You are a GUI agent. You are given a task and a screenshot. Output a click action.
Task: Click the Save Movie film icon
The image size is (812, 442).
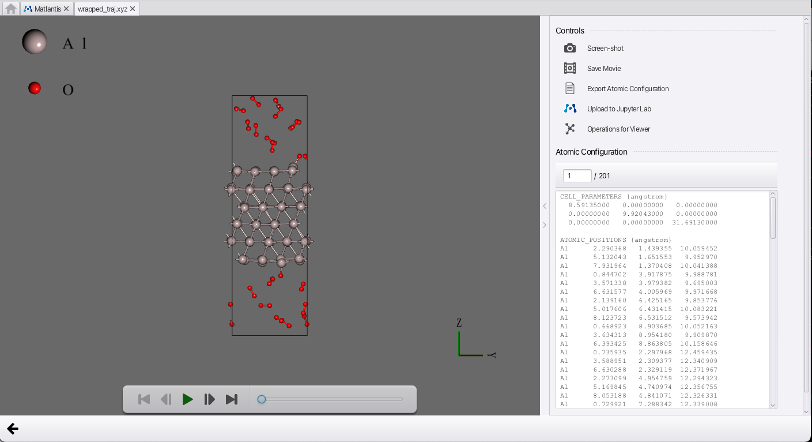570,68
